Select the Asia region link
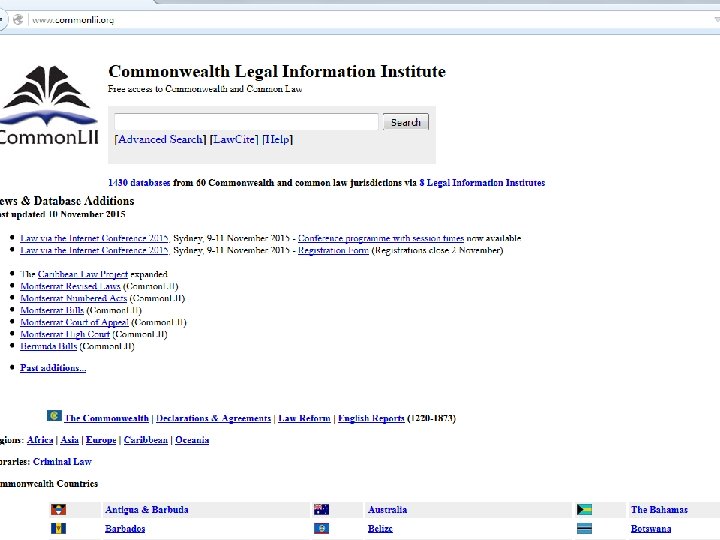 (69, 439)
